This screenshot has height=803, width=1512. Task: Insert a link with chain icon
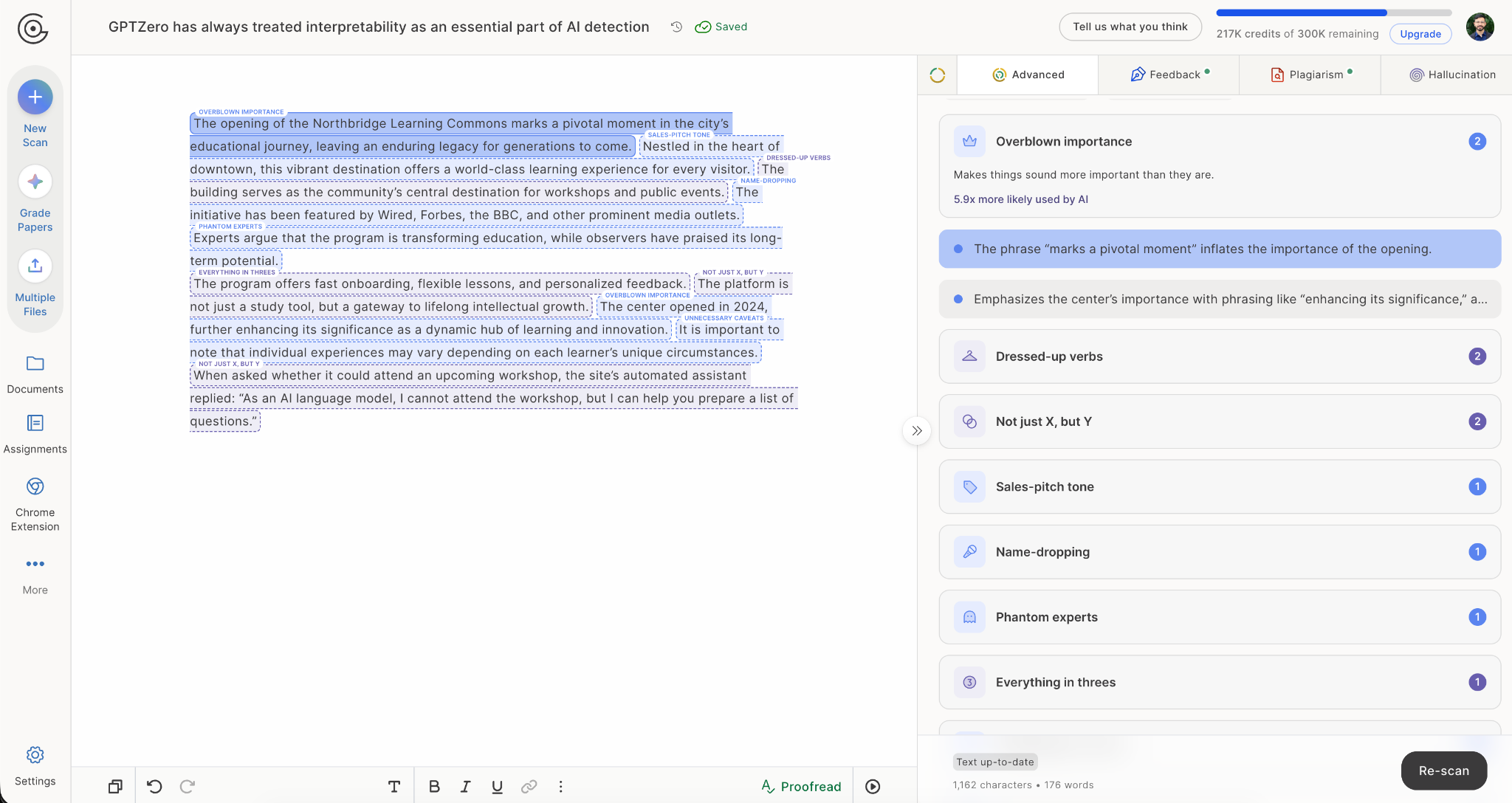[x=529, y=787]
